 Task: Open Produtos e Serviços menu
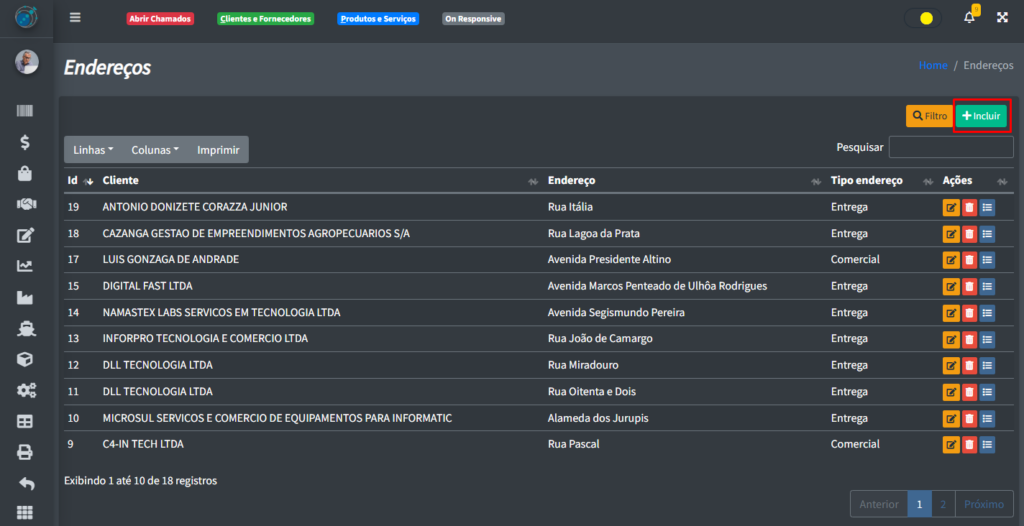[x=378, y=19]
